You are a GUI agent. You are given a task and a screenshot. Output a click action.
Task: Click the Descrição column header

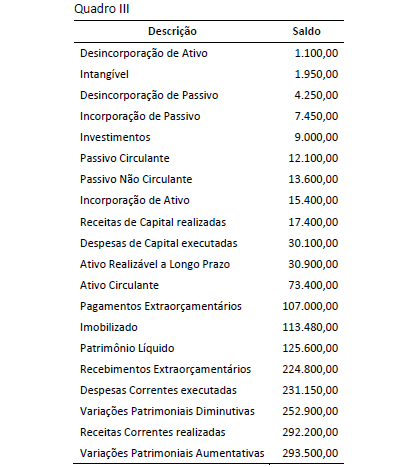point(172,31)
